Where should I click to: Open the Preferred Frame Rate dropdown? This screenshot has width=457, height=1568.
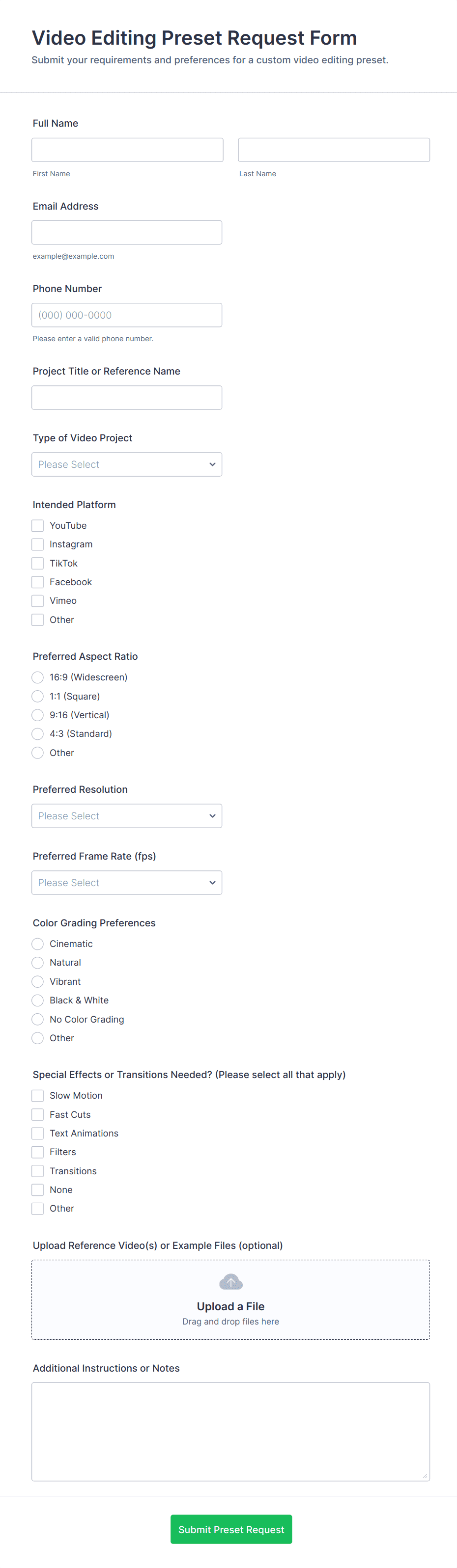127,883
